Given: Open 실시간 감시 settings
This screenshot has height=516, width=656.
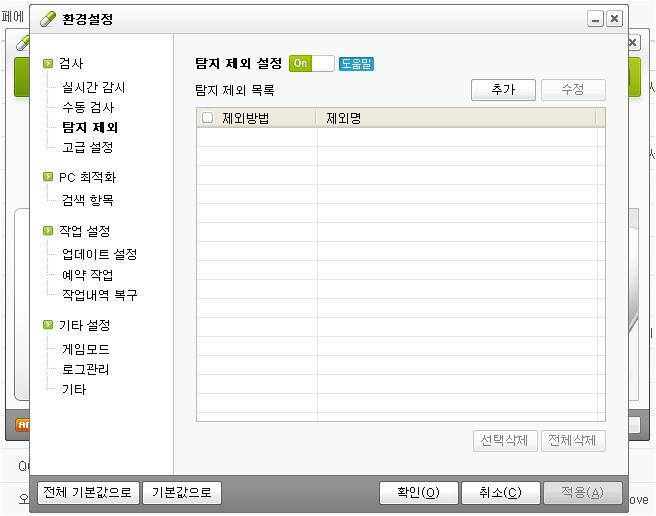Looking at the screenshot, I should (94, 87).
